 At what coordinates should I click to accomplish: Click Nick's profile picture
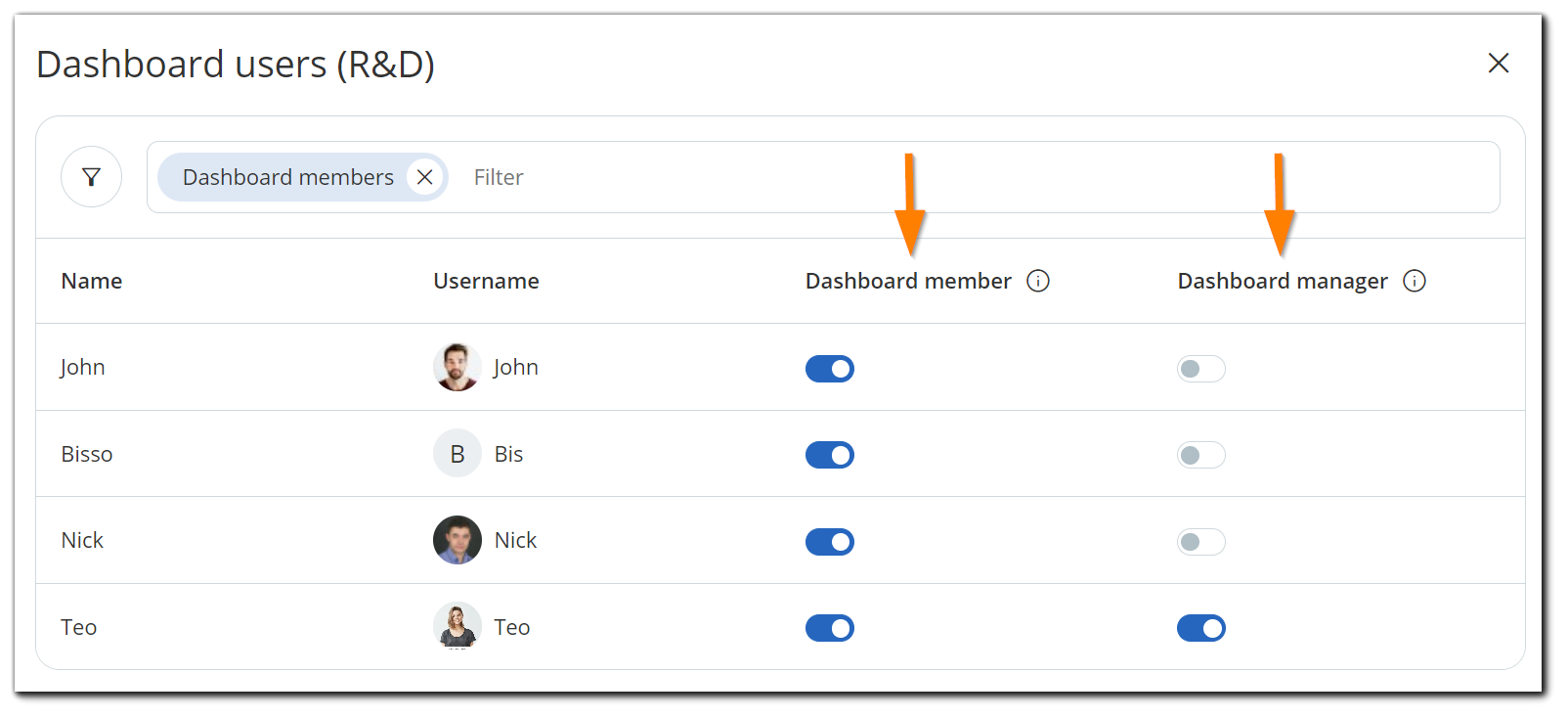point(457,539)
